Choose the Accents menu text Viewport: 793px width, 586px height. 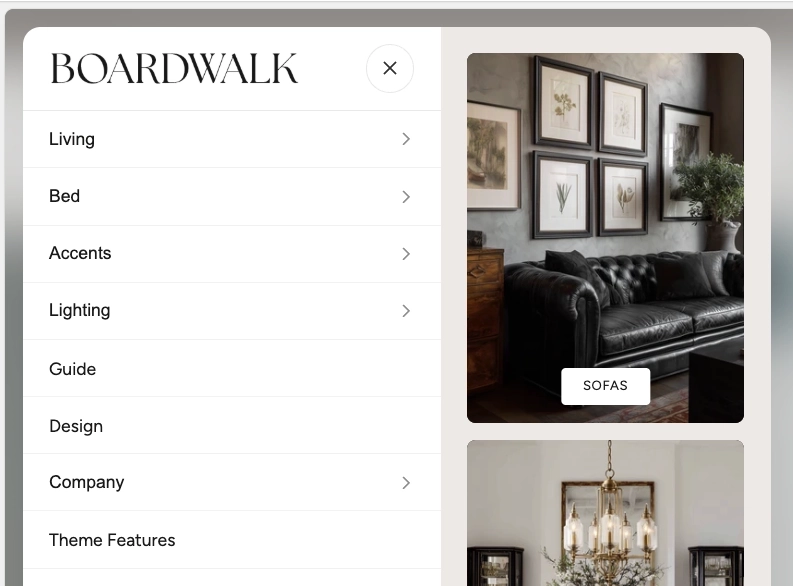[x=80, y=253]
